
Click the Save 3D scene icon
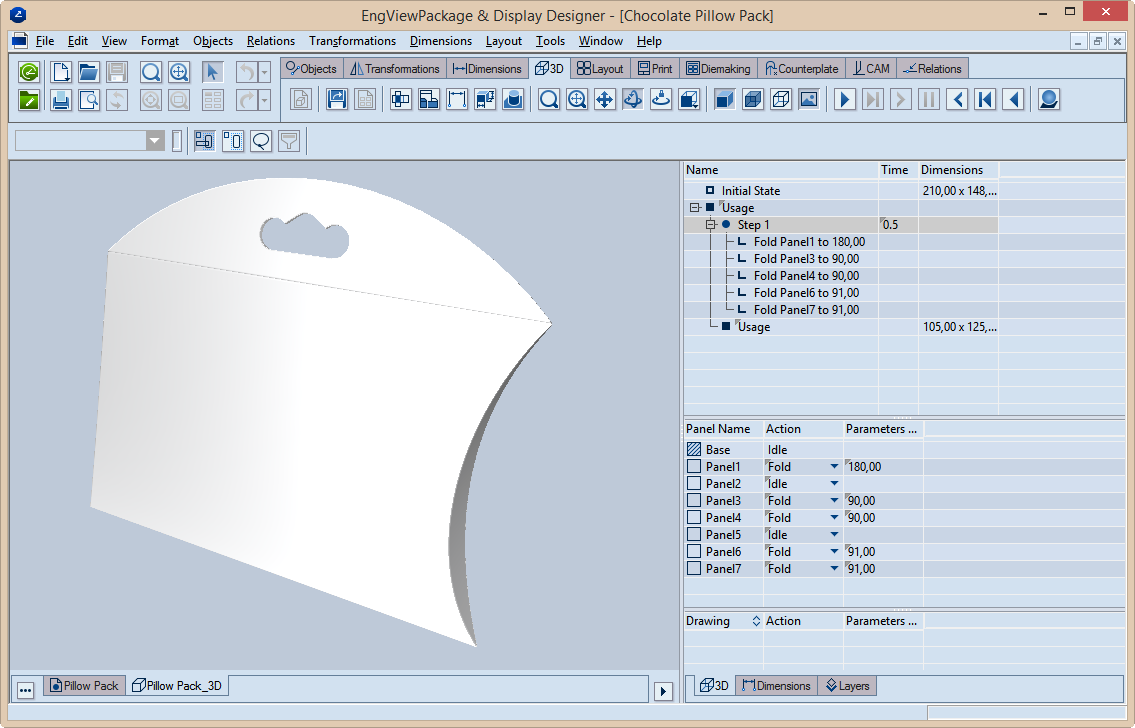[x=336, y=99]
